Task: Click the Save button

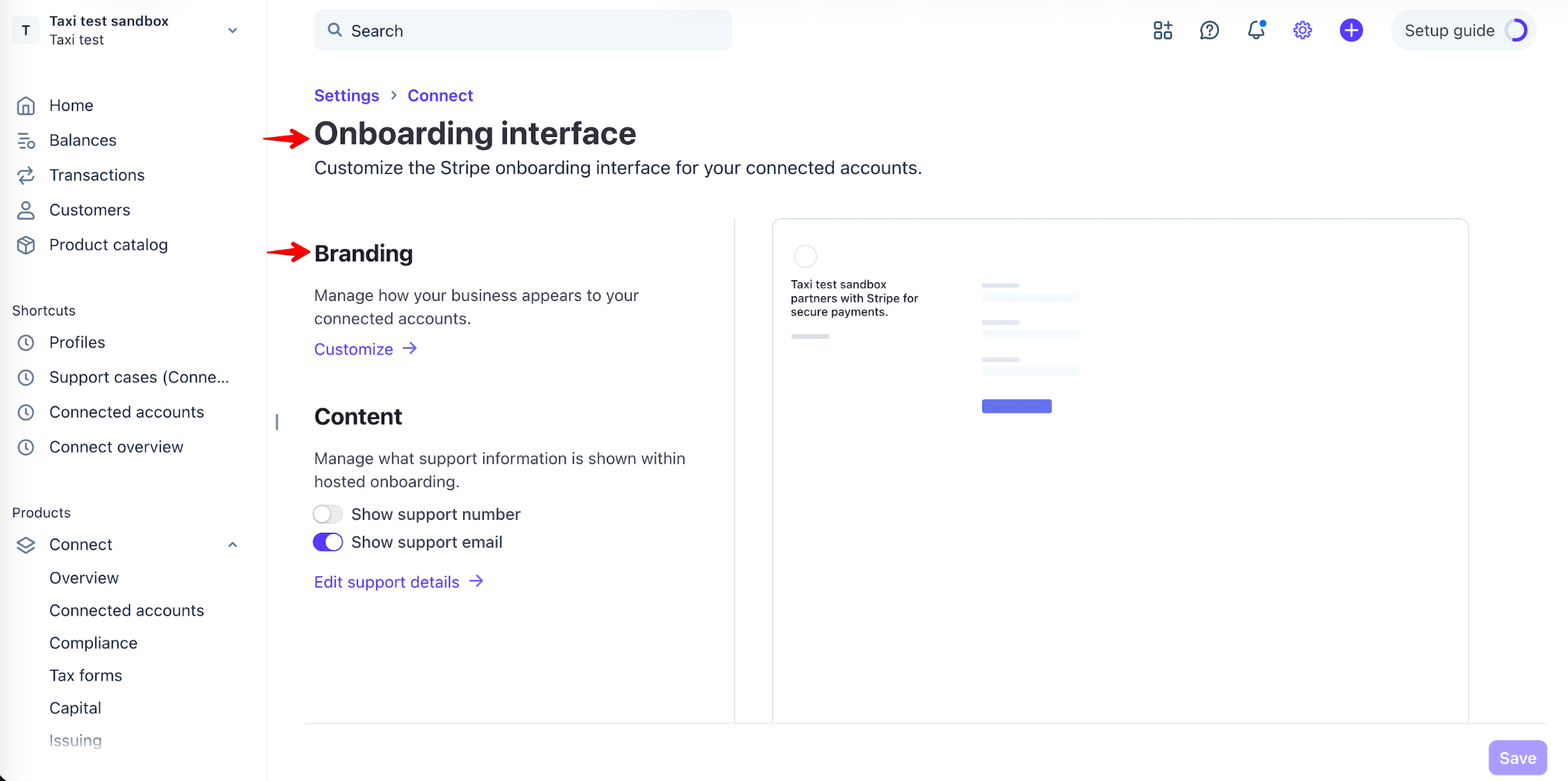Action: tap(1517, 758)
